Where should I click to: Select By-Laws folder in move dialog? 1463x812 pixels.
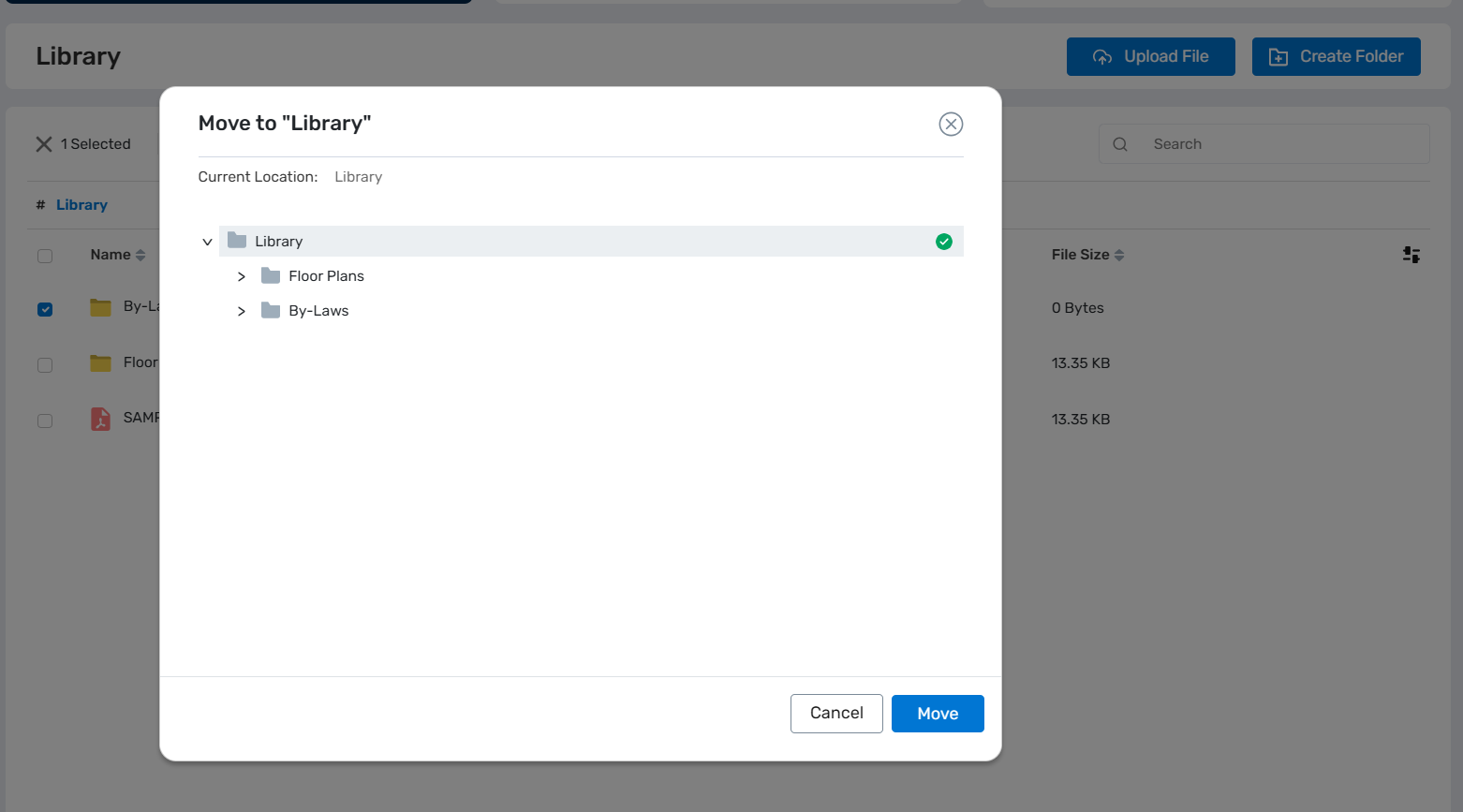tap(318, 311)
